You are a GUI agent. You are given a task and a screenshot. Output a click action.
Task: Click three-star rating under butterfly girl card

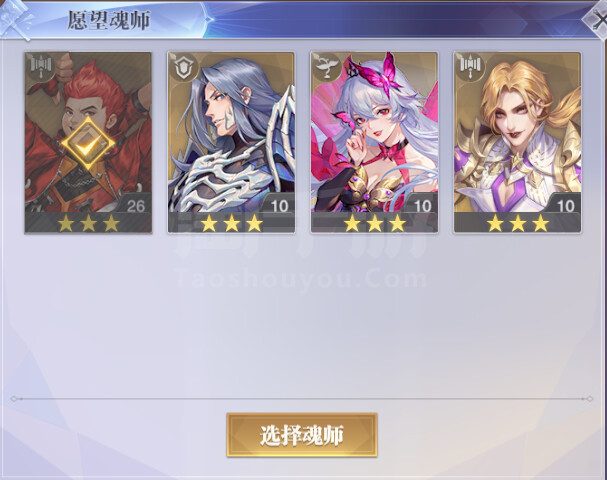pyautogui.click(x=375, y=223)
